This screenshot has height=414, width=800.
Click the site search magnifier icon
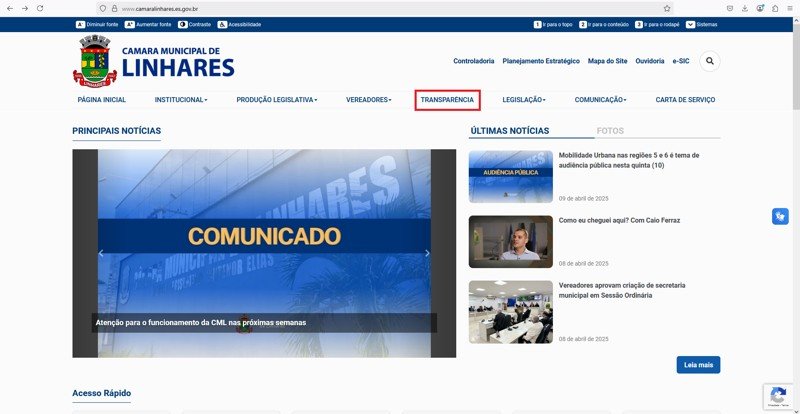tap(710, 61)
